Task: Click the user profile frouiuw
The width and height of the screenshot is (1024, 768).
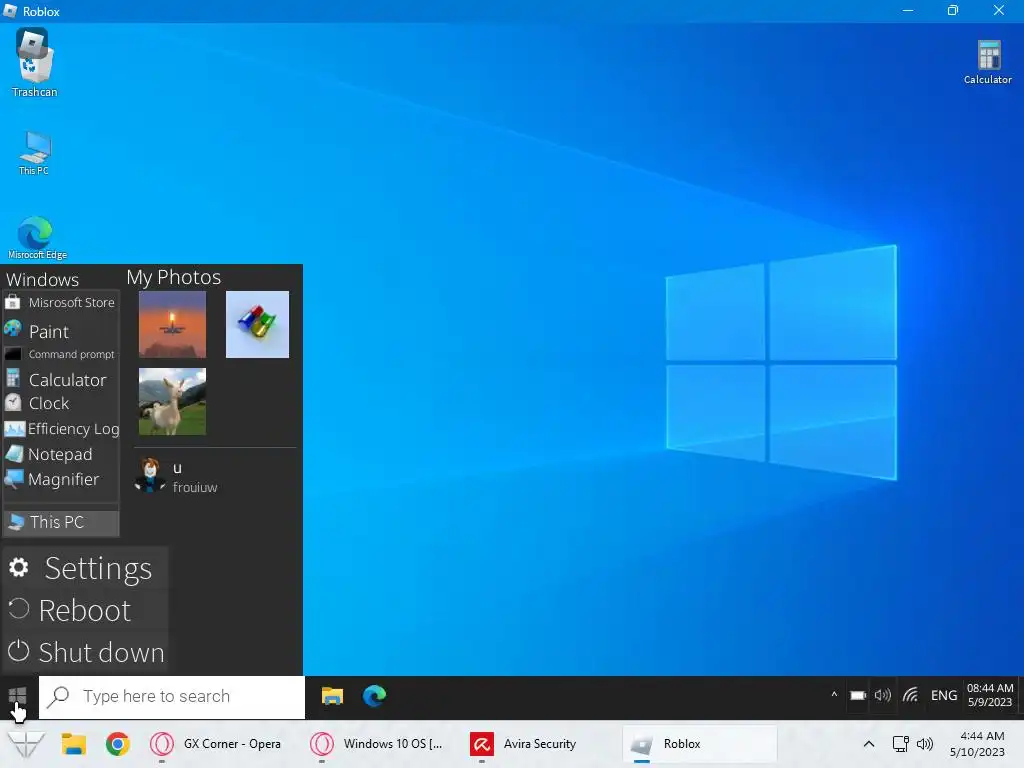Action: (x=176, y=476)
